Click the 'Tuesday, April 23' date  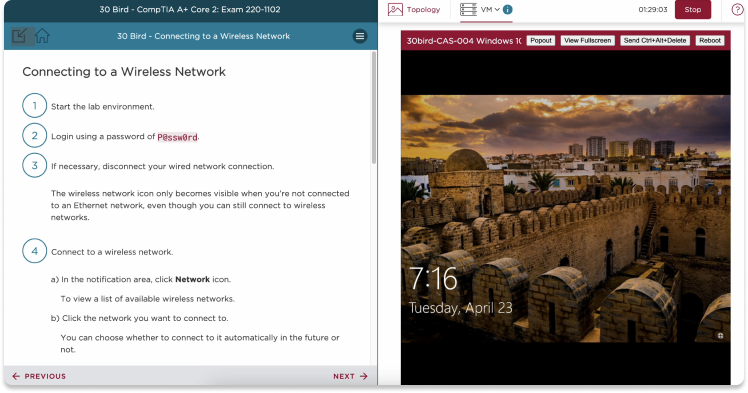pos(460,308)
